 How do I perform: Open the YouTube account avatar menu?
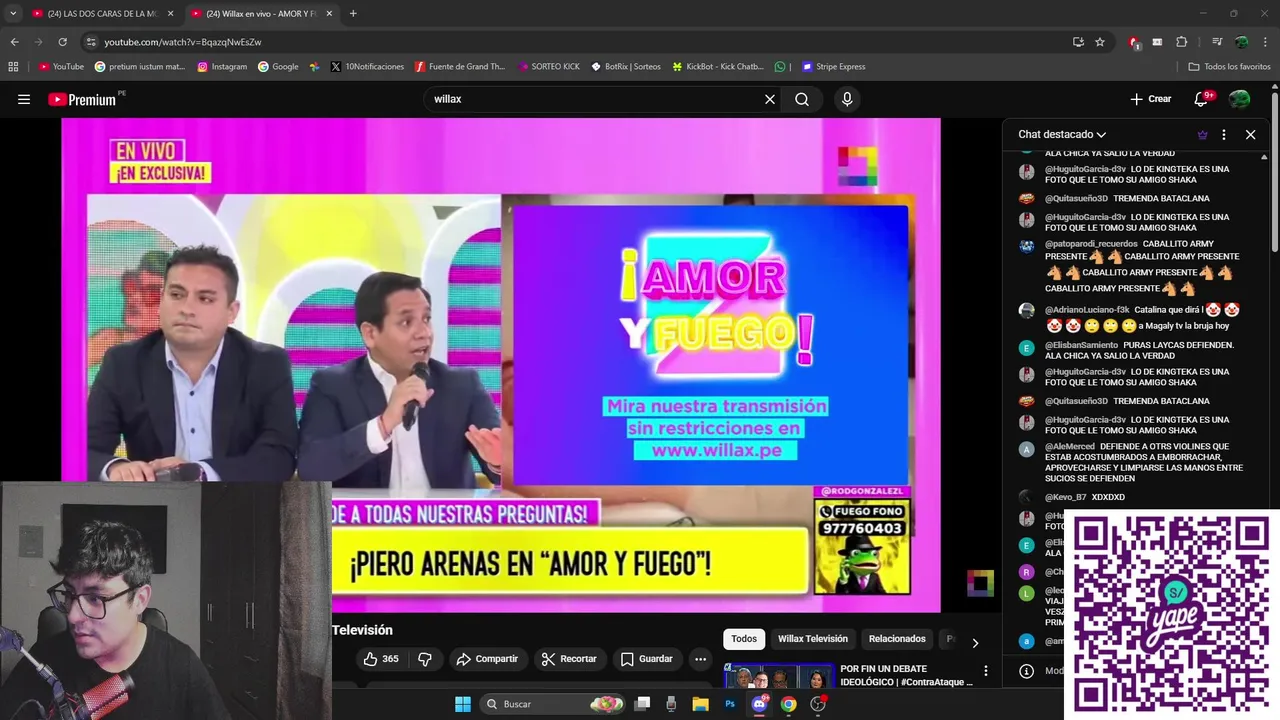click(x=1239, y=99)
